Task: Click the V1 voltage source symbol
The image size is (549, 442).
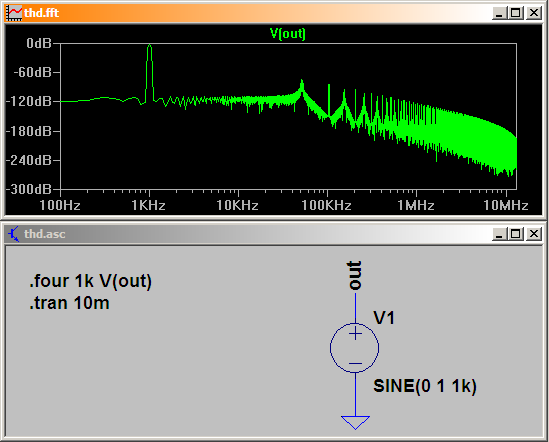Action: click(x=355, y=347)
